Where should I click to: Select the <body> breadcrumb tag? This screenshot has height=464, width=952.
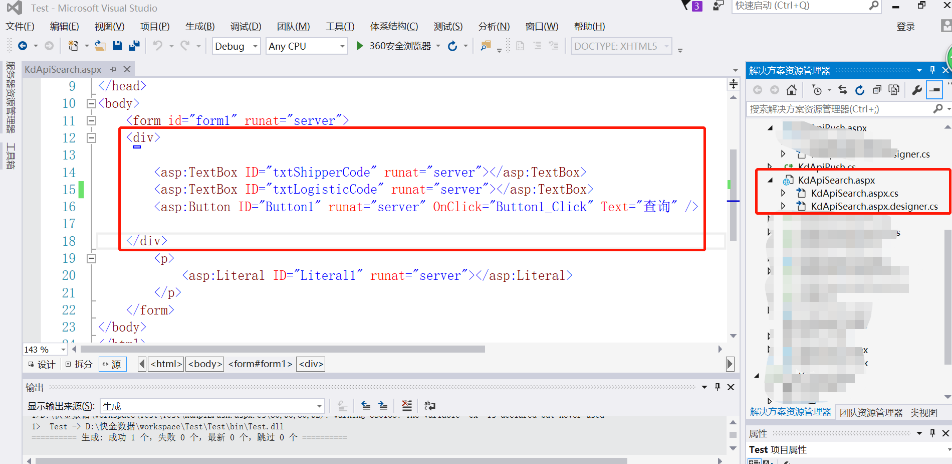pyautogui.click(x=205, y=364)
